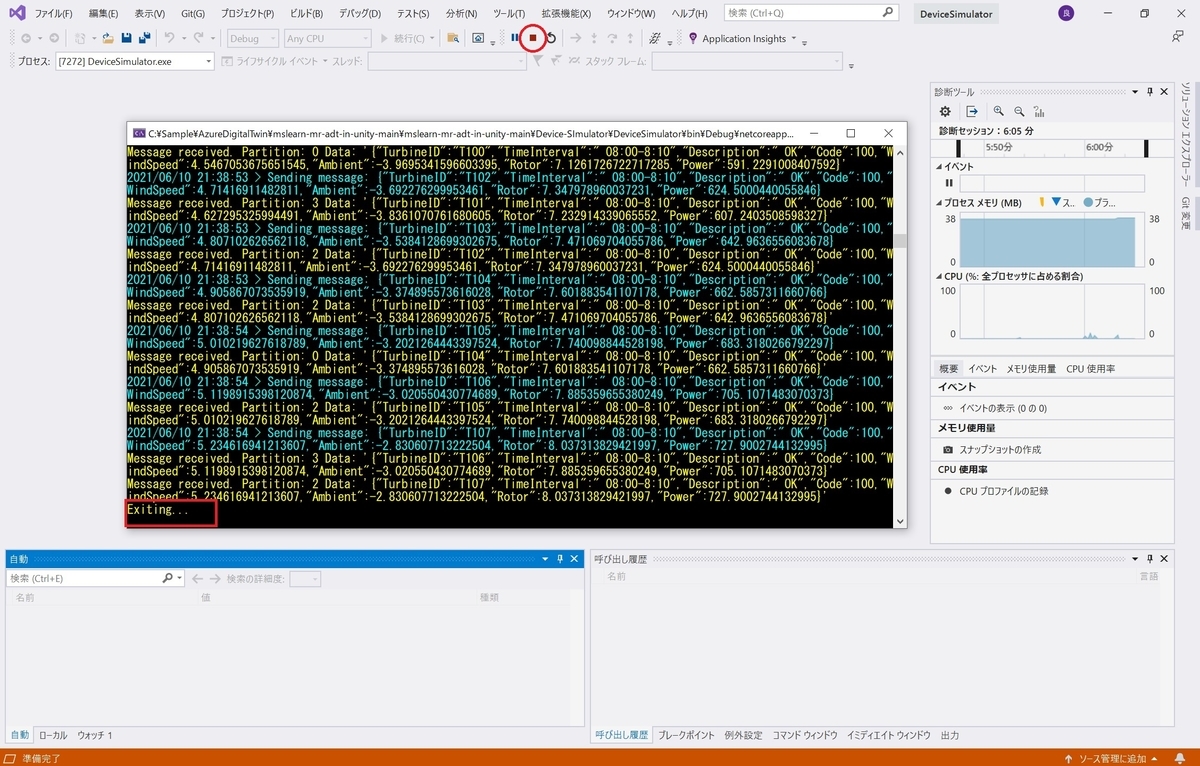Switch to the ローカル tab
This screenshot has width=1200, height=766.
[x=53, y=735]
